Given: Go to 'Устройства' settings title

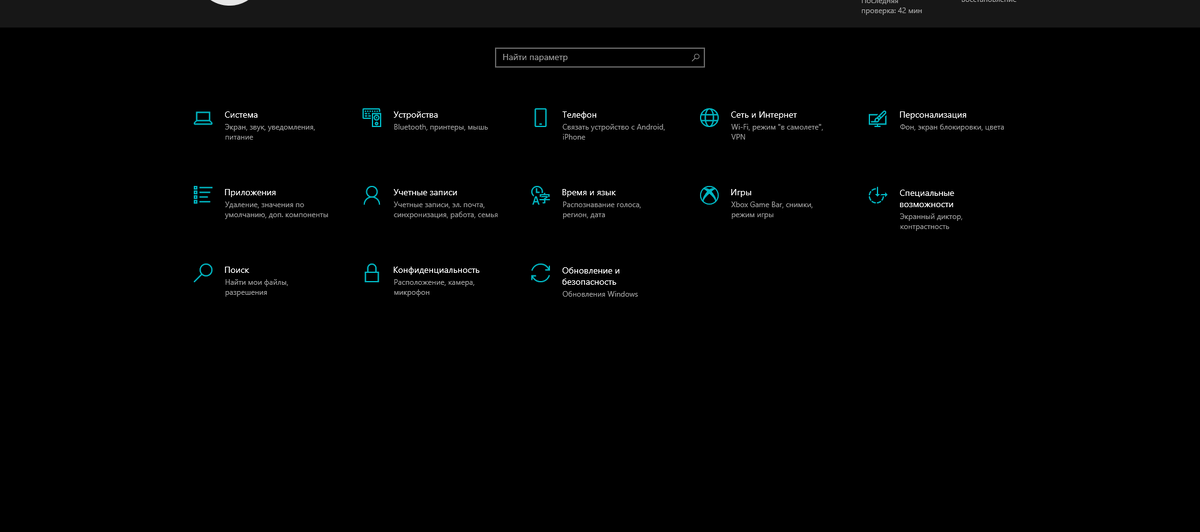Looking at the screenshot, I should (x=416, y=115).
